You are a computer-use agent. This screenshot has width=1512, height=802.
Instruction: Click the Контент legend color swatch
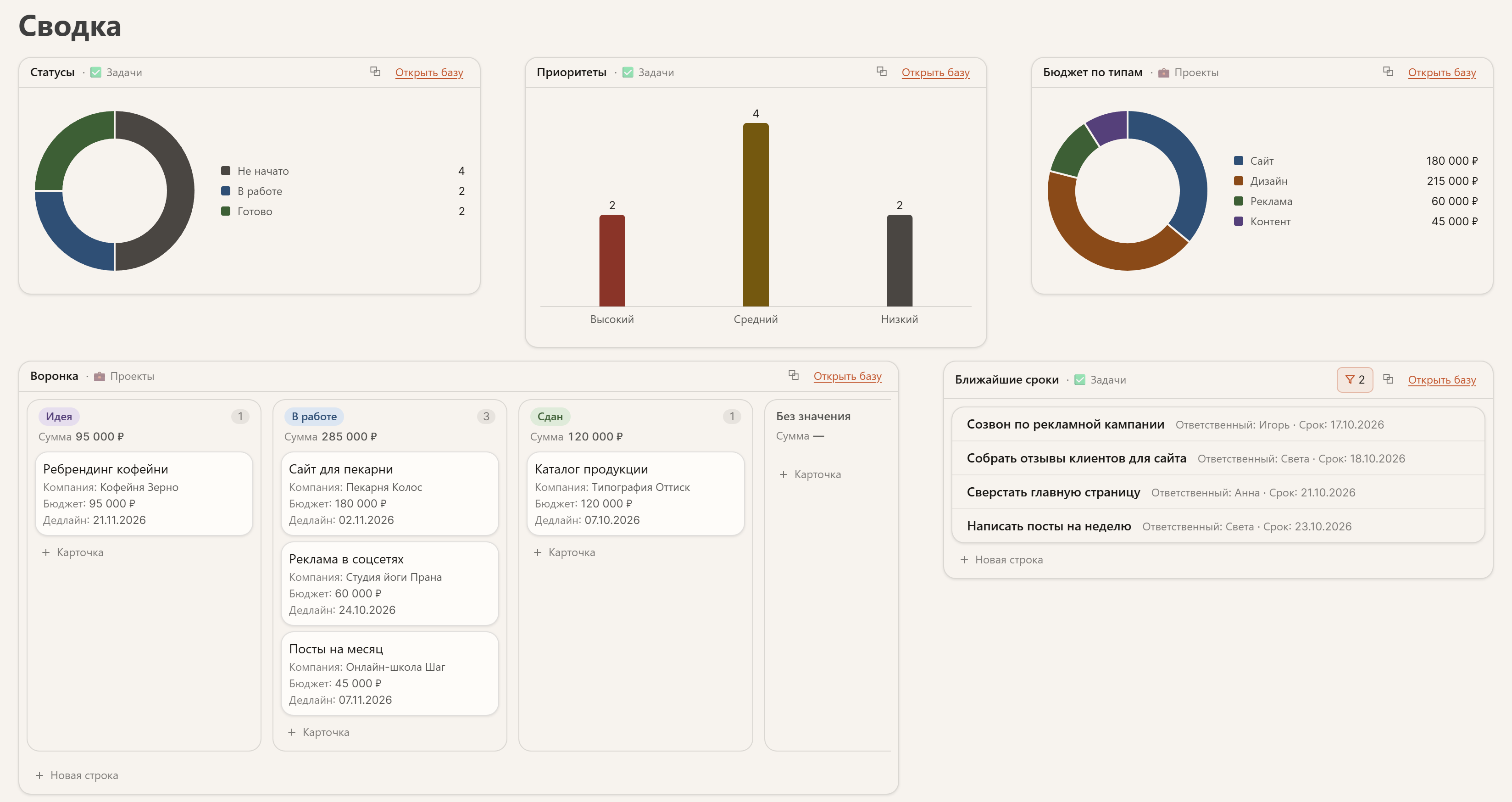click(1239, 221)
